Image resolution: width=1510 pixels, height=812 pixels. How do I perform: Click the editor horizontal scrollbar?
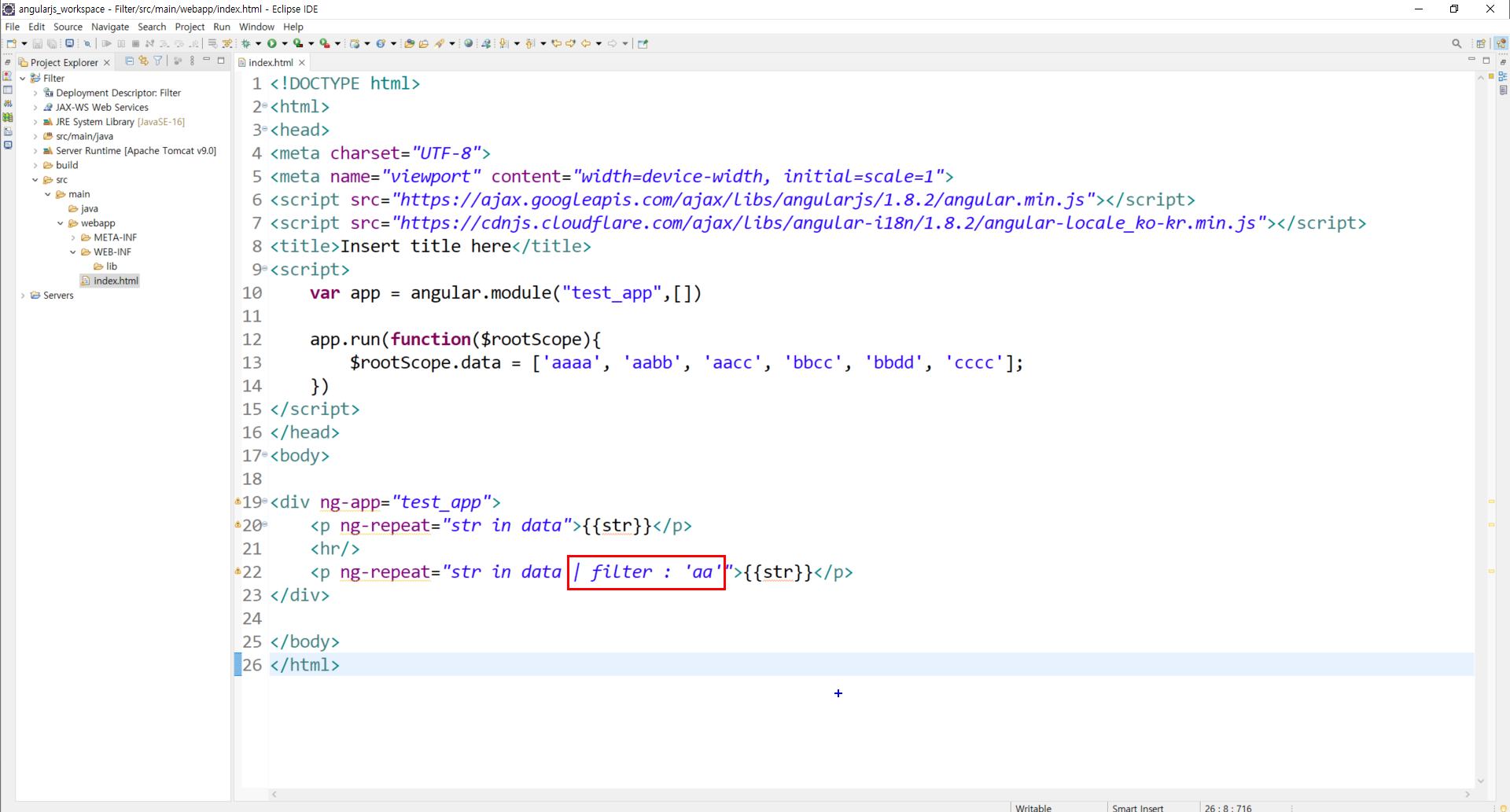point(871,794)
